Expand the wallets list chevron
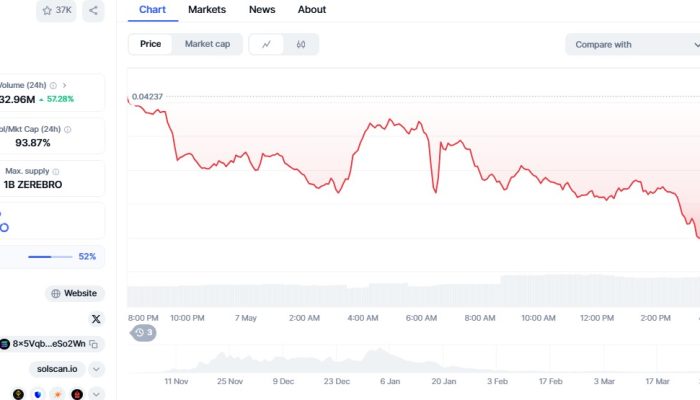 [x=96, y=394]
